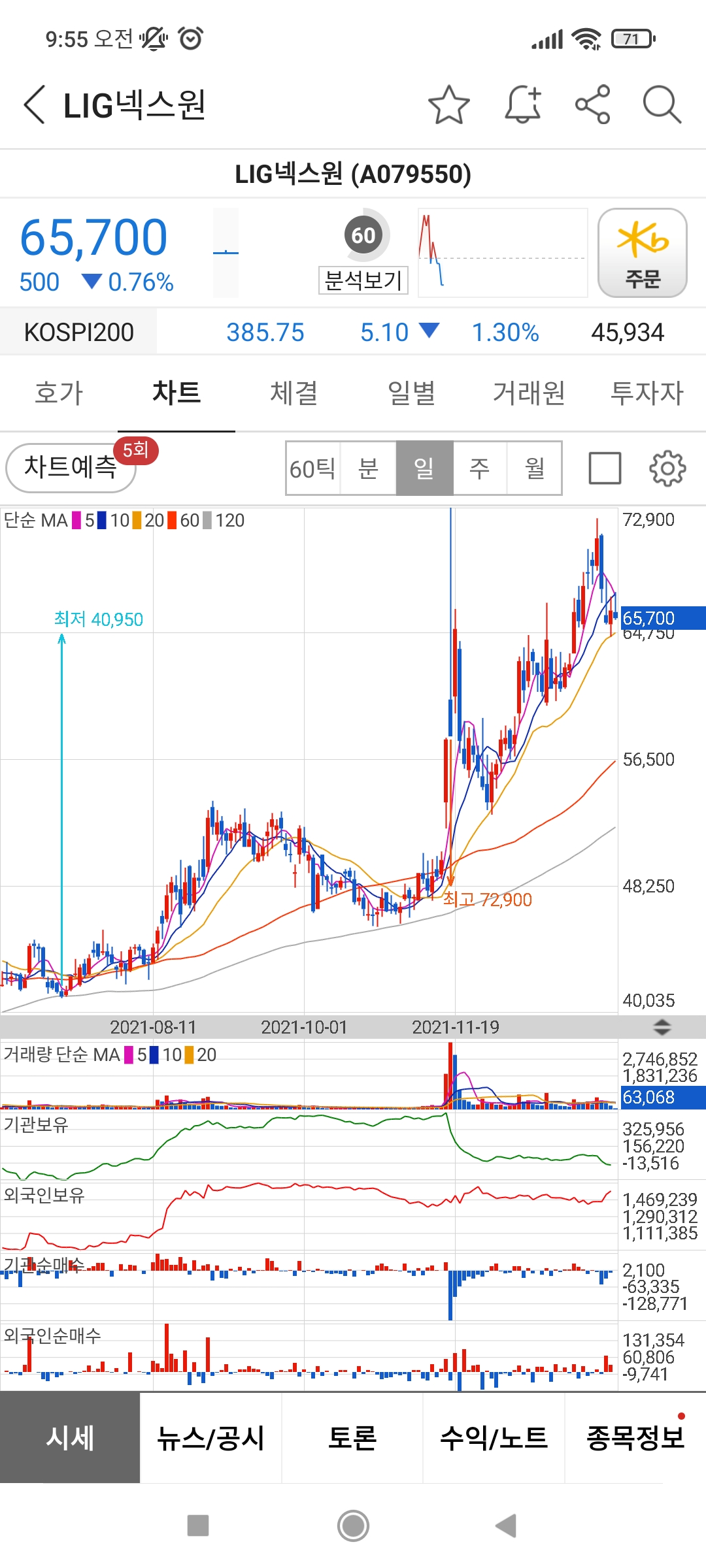Open 수익/노트 bottom tab
706x1568 pixels.
(x=494, y=1437)
